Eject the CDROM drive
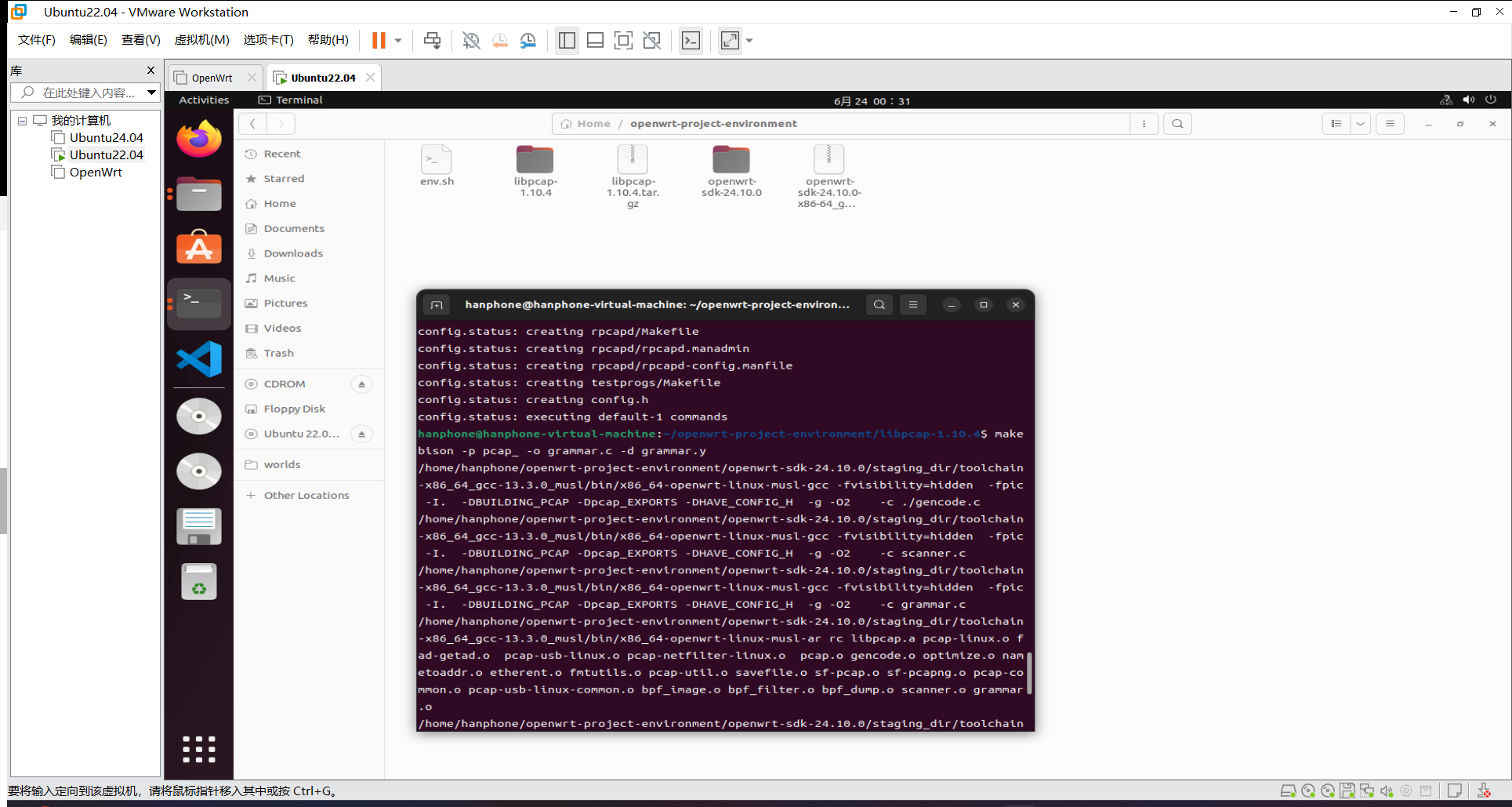Image resolution: width=1512 pixels, height=807 pixels. (361, 384)
